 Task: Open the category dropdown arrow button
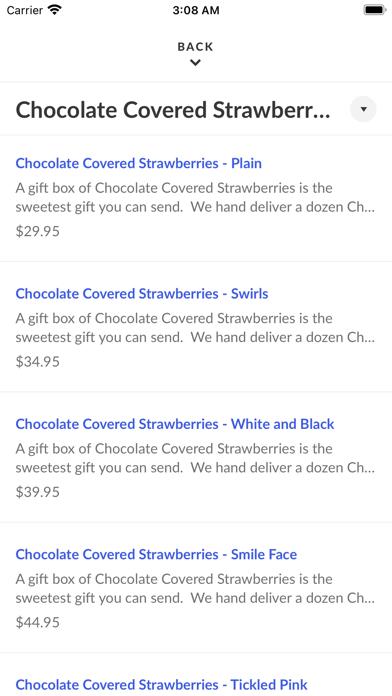click(363, 109)
